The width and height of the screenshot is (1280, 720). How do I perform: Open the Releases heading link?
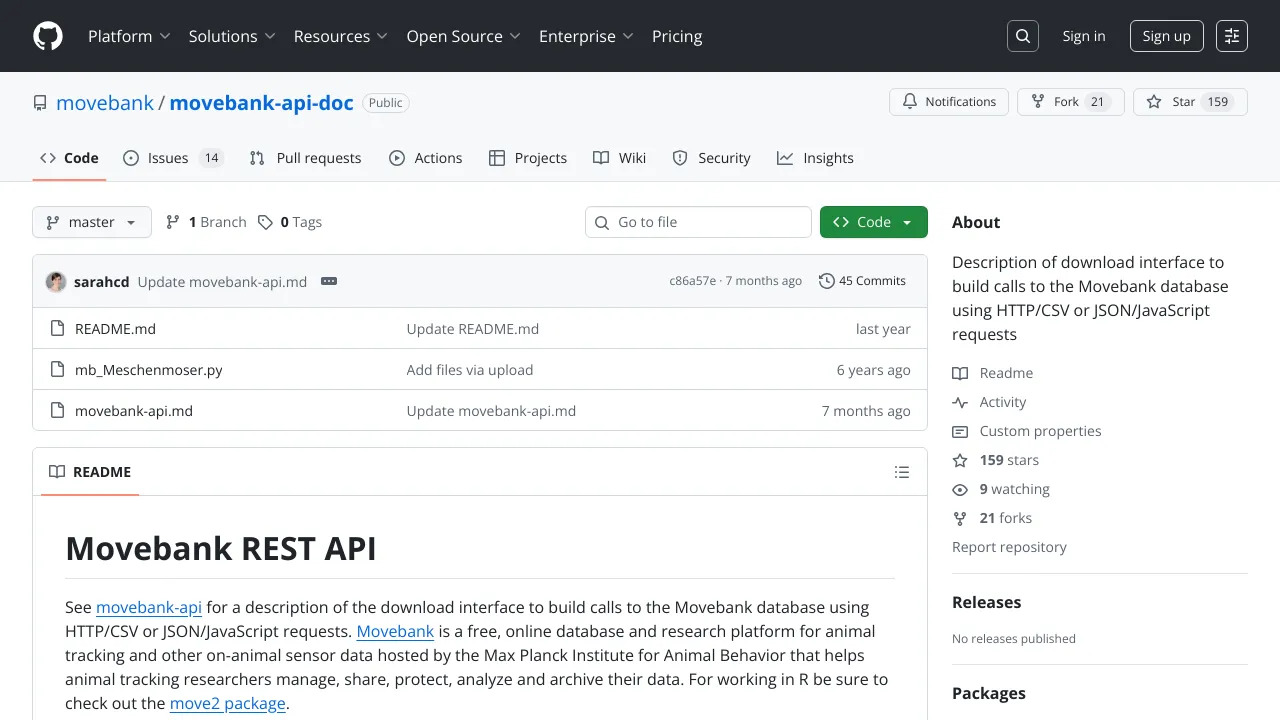pyautogui.click(x=987, y=602)
